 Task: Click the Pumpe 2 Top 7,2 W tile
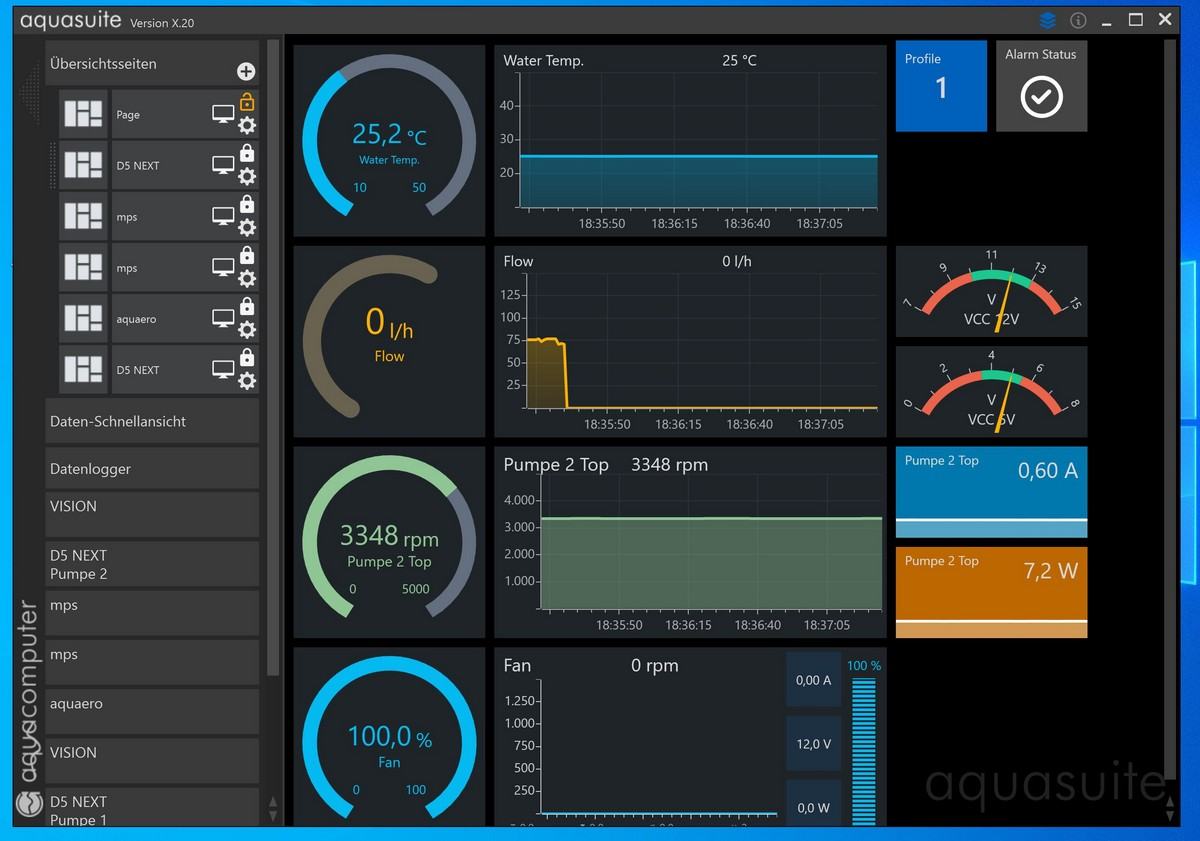pyautogui.click(x=991, y=592)
